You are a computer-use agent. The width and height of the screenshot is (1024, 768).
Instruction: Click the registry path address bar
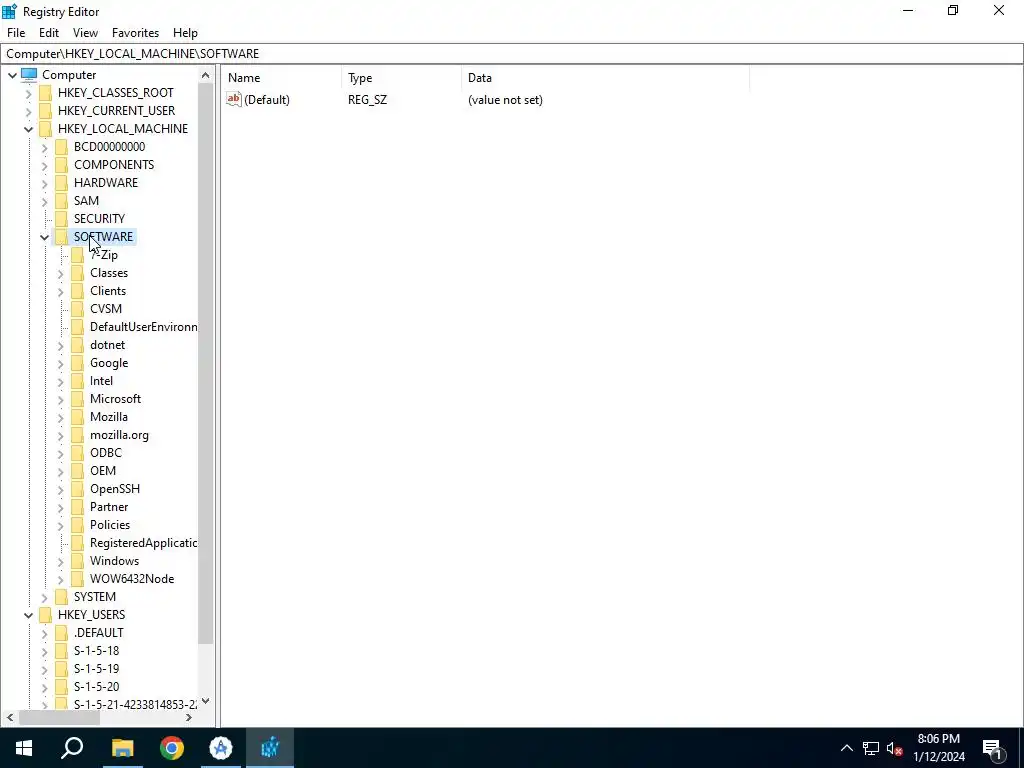point(512,54)
